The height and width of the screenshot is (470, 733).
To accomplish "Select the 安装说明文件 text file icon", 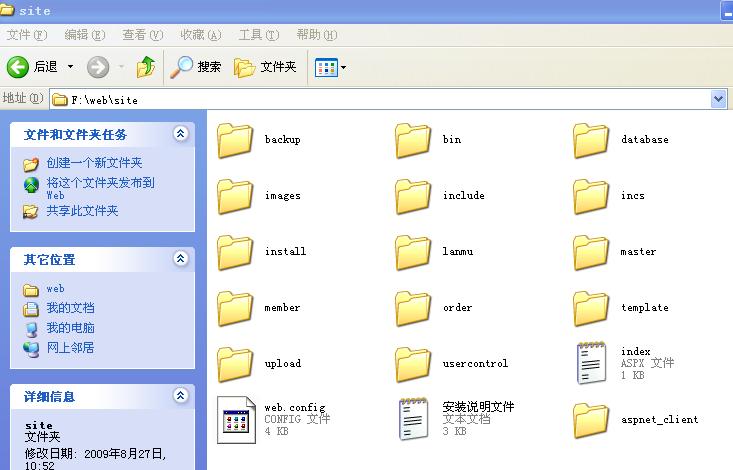I will point(414,419).
